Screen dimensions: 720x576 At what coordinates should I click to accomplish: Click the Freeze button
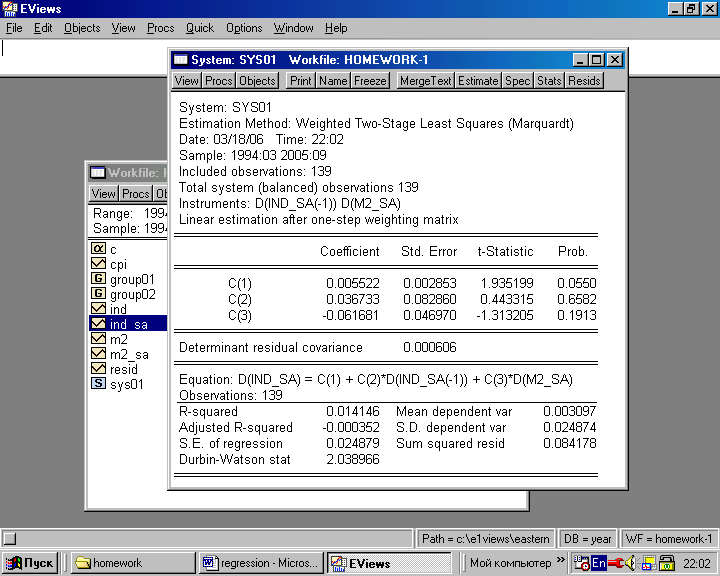click(370, 81)
